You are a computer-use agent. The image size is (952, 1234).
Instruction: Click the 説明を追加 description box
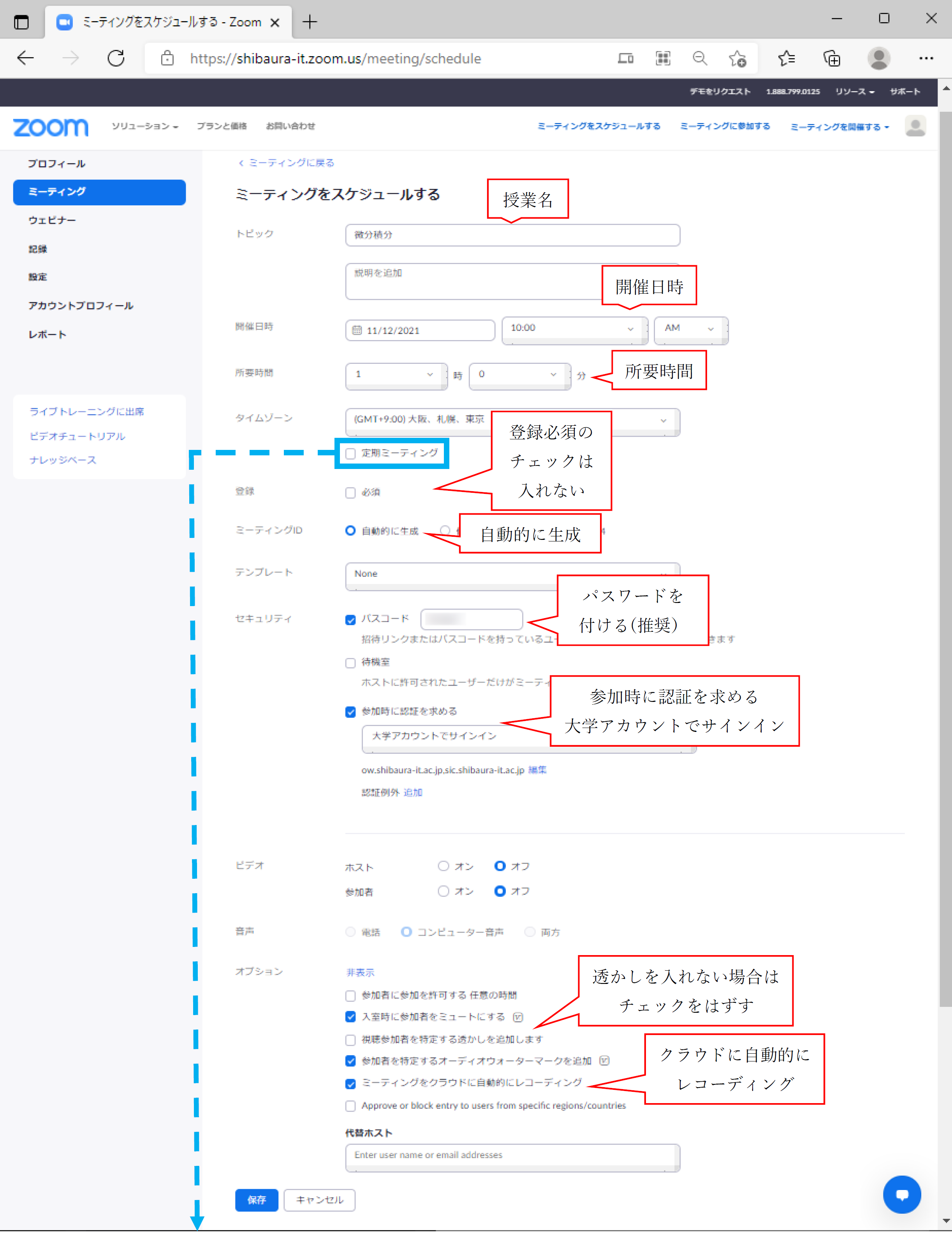point(513,281)
